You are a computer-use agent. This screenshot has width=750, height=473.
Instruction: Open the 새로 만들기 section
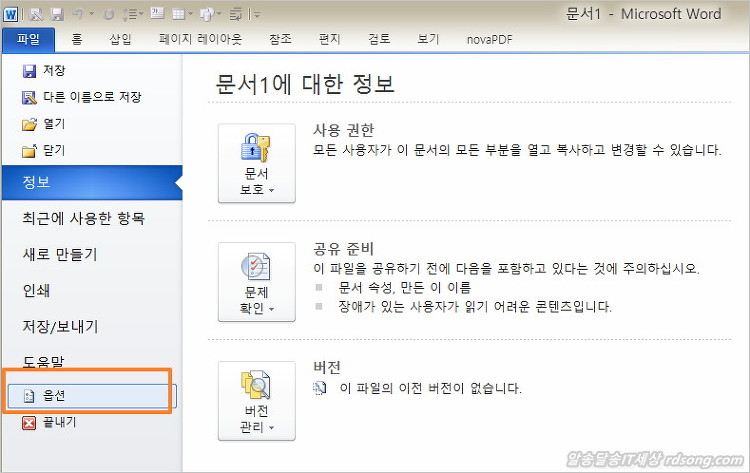click(x=60, y=254)
